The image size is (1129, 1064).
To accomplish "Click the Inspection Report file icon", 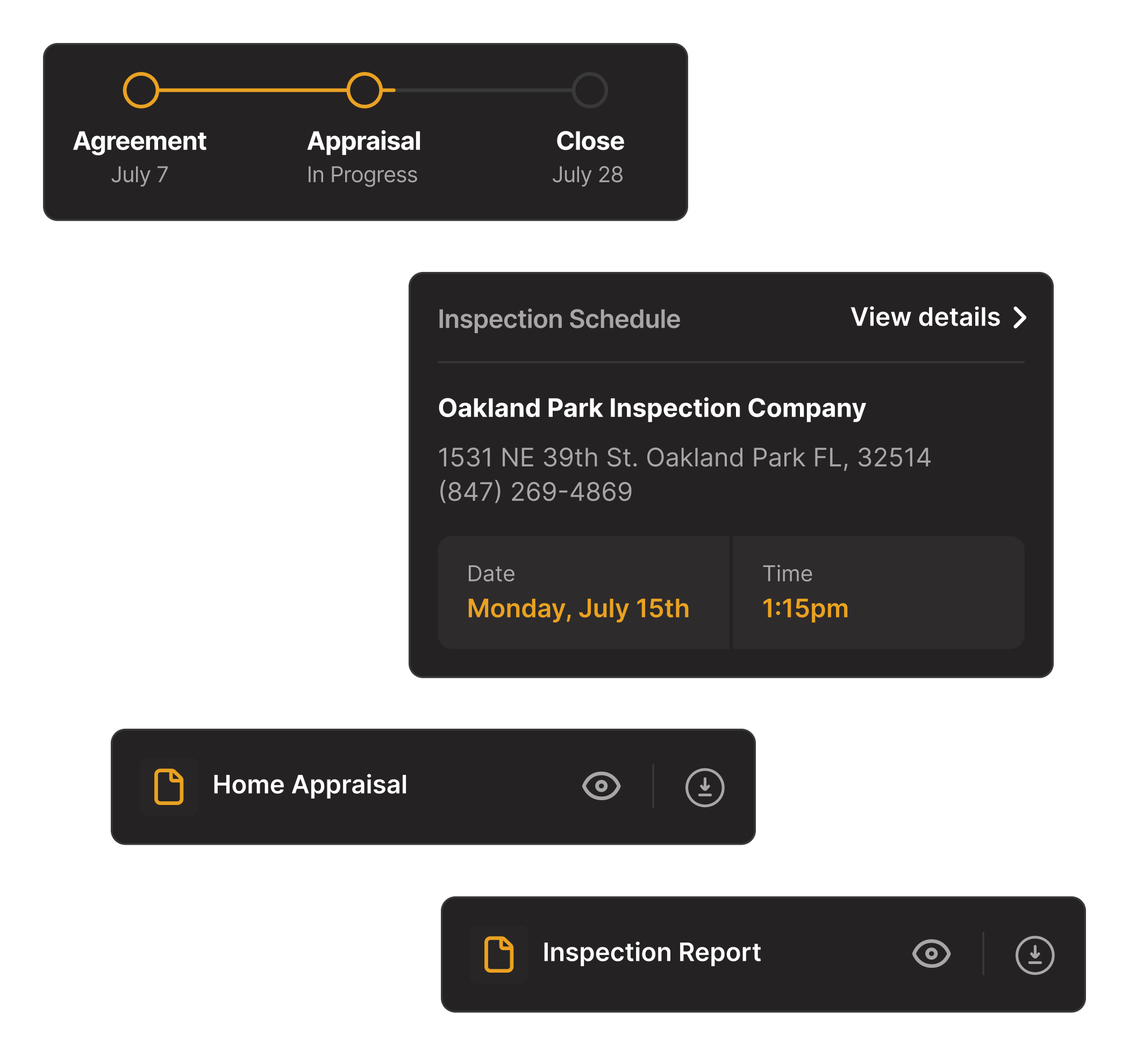I will pos(499,954).
